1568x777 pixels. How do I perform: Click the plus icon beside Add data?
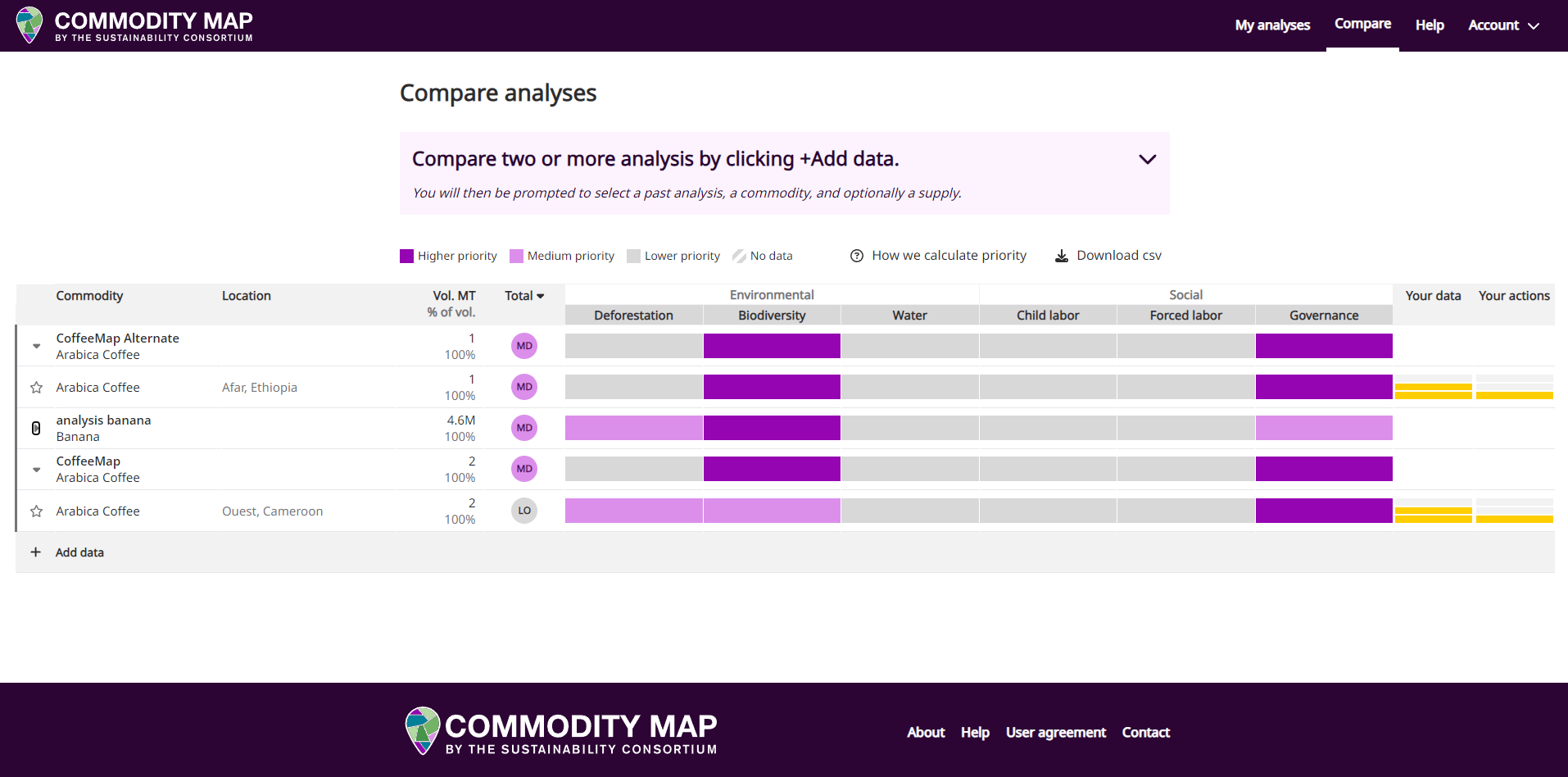click(36, 552)
